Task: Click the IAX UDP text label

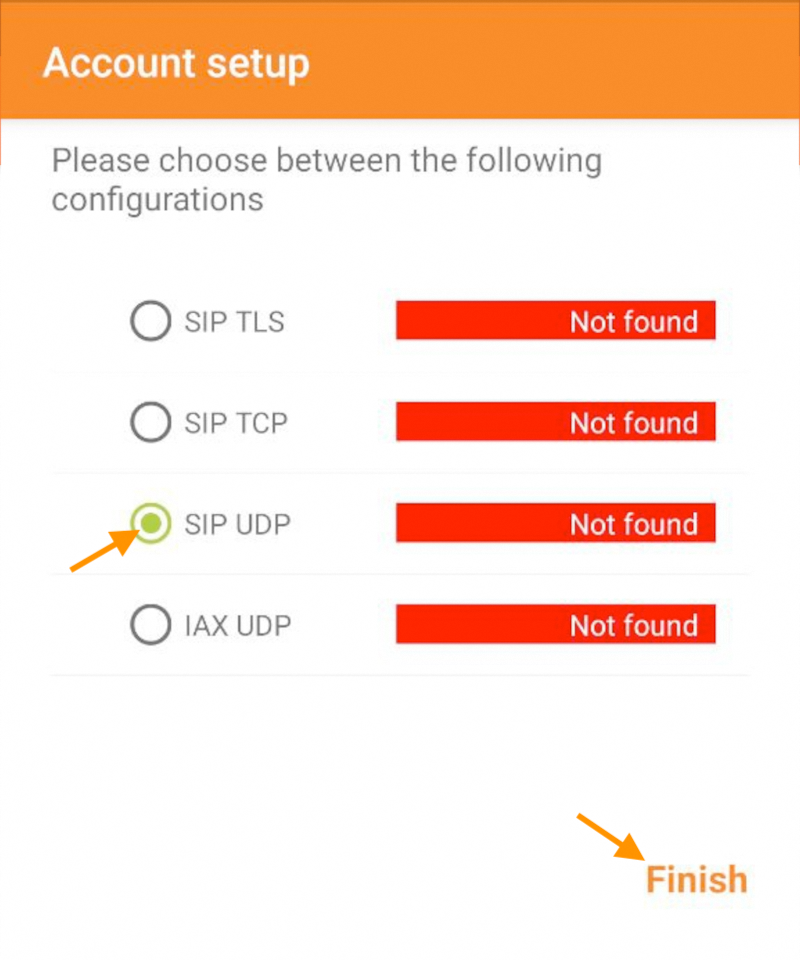Action: point(237,626)
